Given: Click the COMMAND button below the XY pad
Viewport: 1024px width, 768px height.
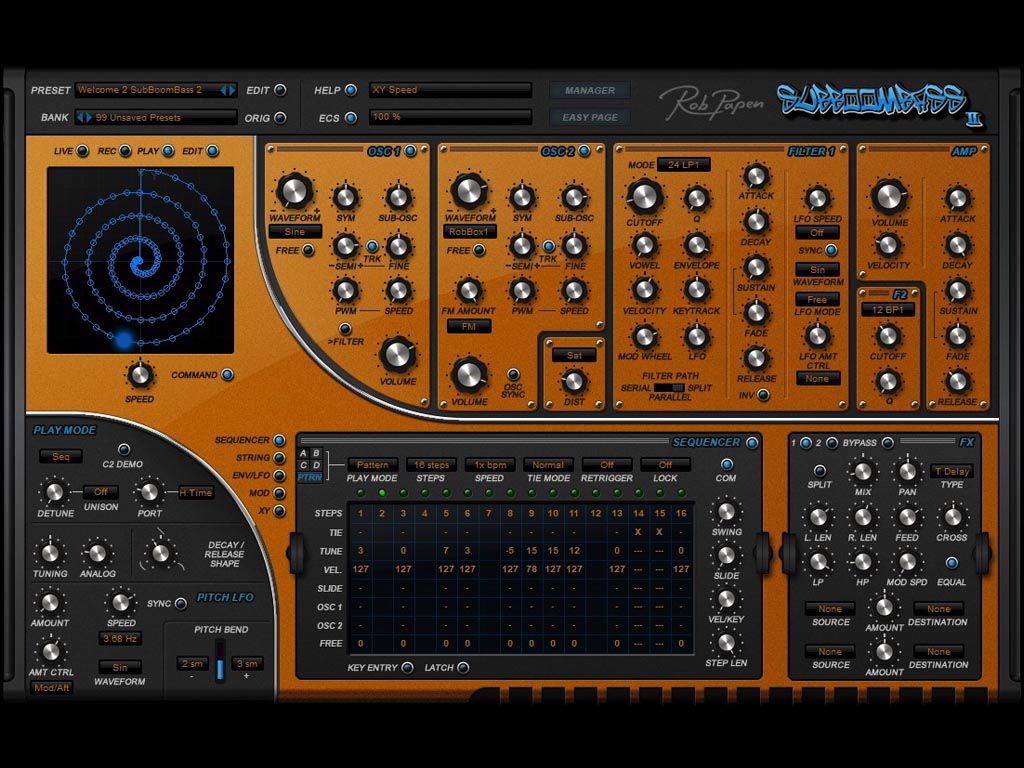Looking at the screenshot, I should tap(227, 375).
